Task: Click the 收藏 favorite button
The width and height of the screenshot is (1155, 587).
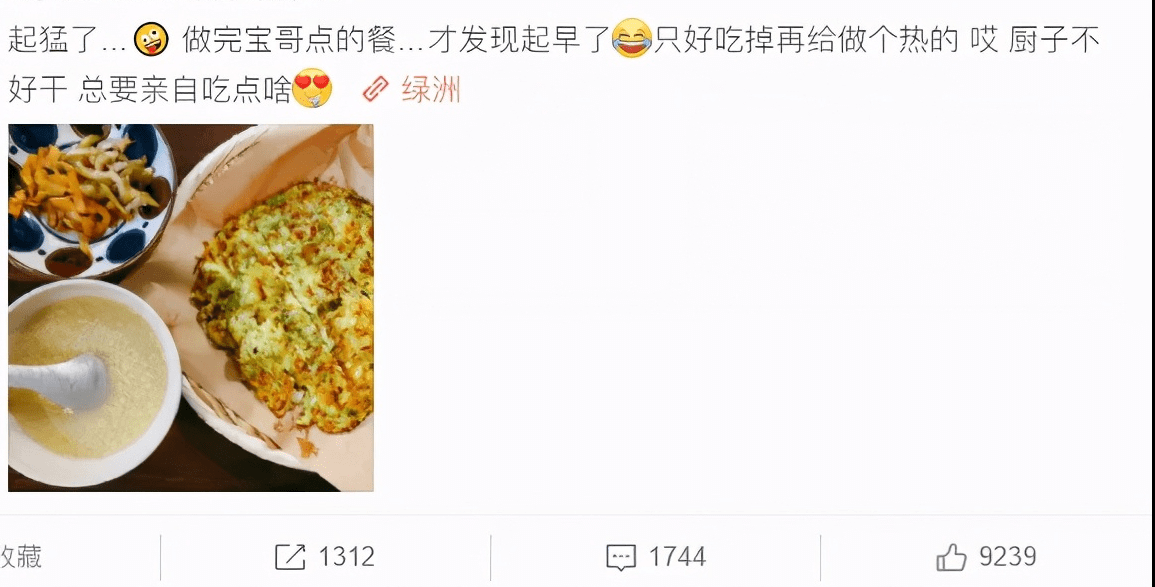Action: [x=21, y=557]
